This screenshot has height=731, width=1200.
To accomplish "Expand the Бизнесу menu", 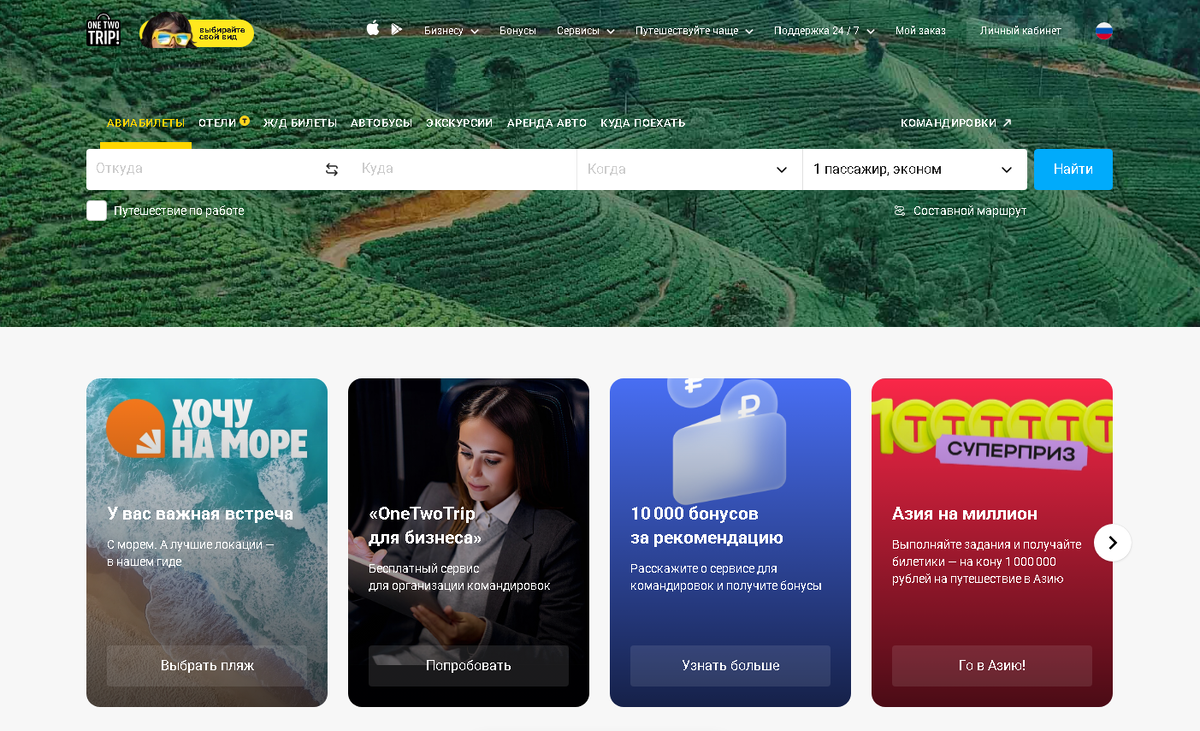I will click(451, 31).
